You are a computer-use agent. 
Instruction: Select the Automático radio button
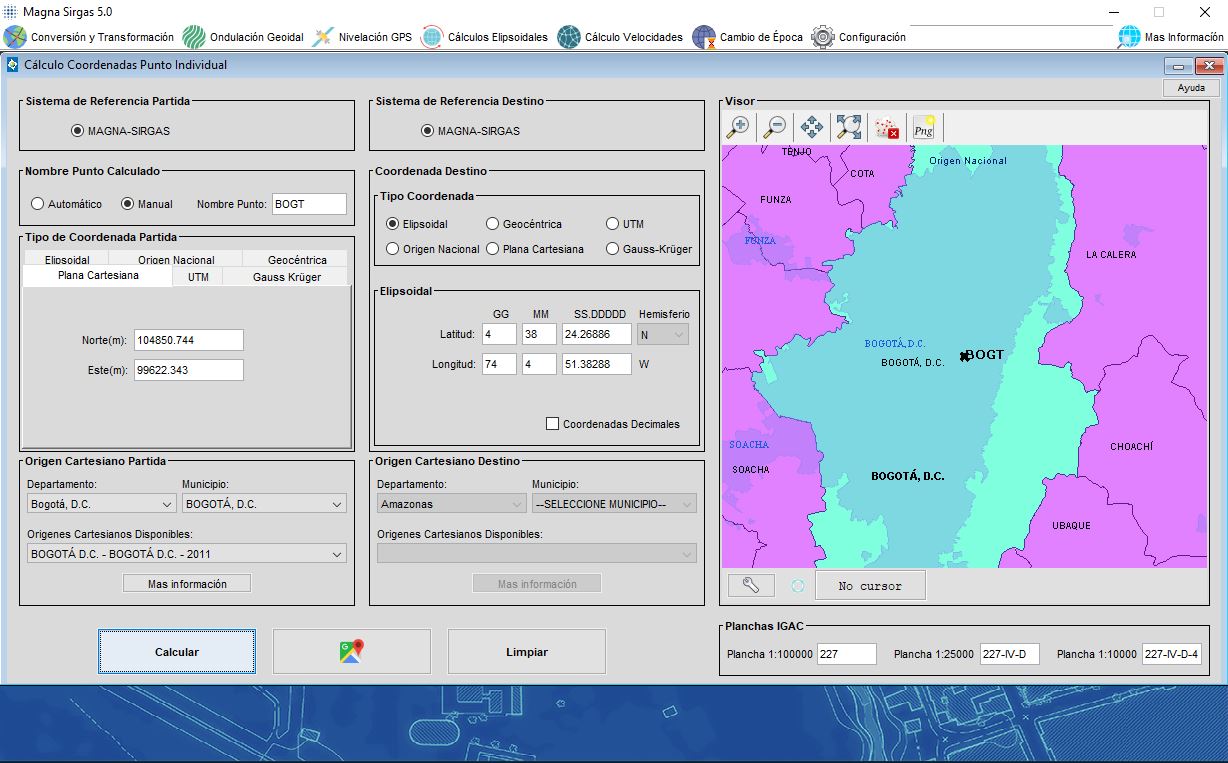38,204
